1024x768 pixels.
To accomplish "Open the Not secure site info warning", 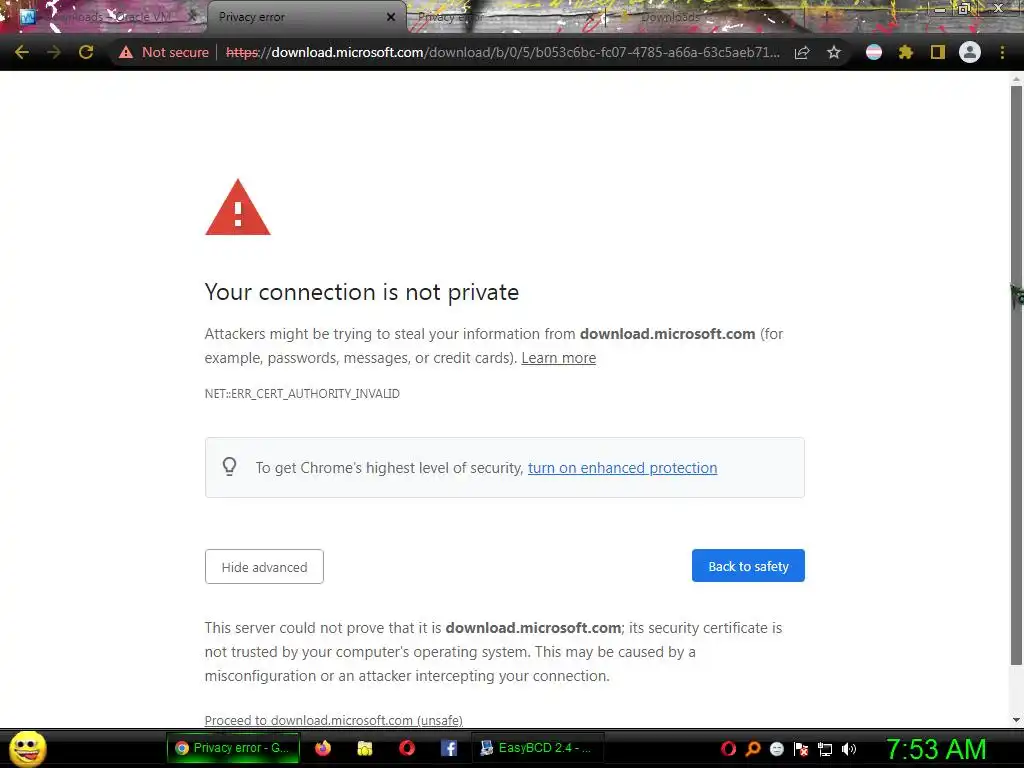I will [164, 52].
